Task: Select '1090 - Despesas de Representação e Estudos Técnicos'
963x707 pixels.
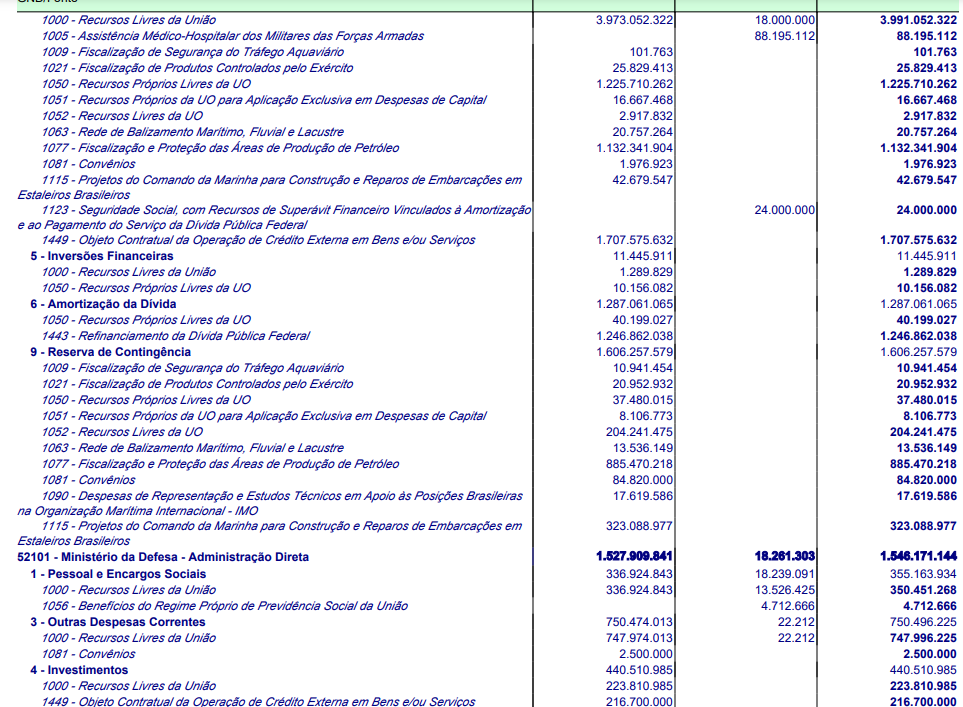Action: point(270,503)
